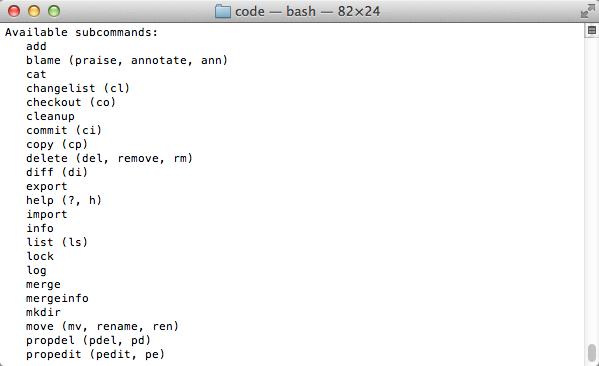Toggle full screen with the arrows icon
The height and width of the screenshot is (366, 599).
tap(588, 11)
